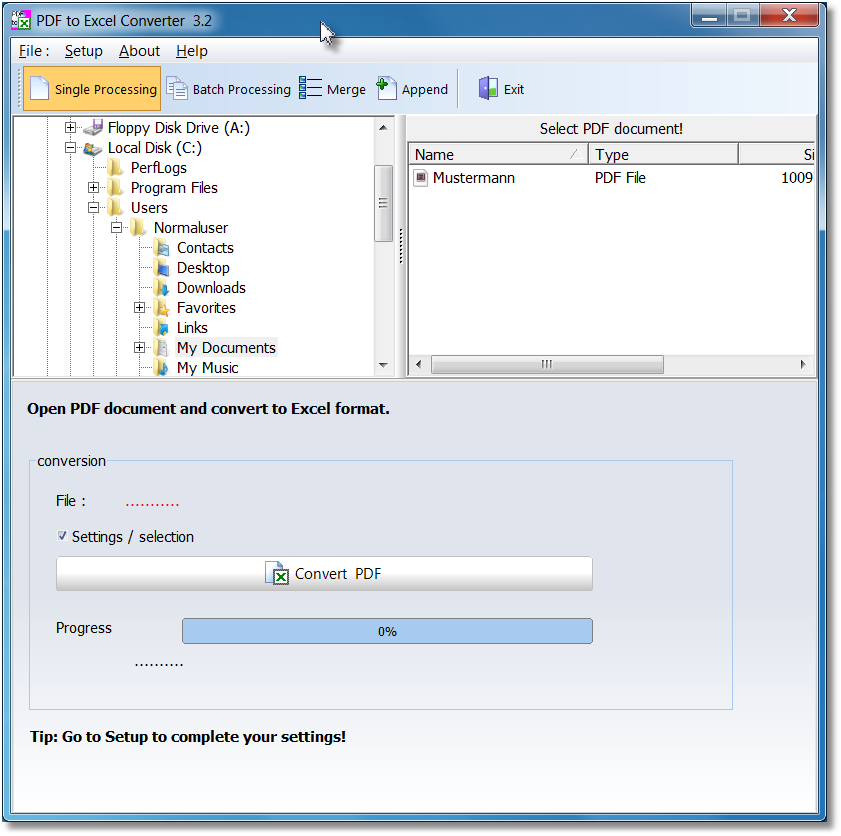
Task: Click the PDF File type cell
Action: [620, 177]
